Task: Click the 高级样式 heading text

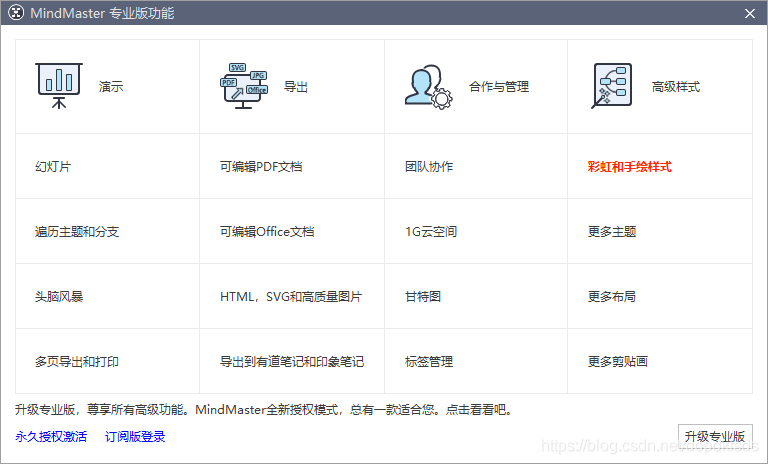Action: tap(676, 87)
